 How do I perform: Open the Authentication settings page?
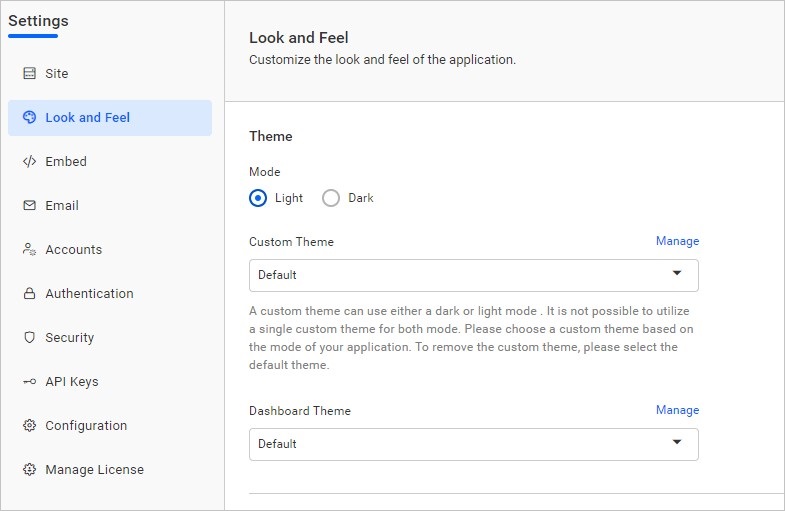click(89, 294)
